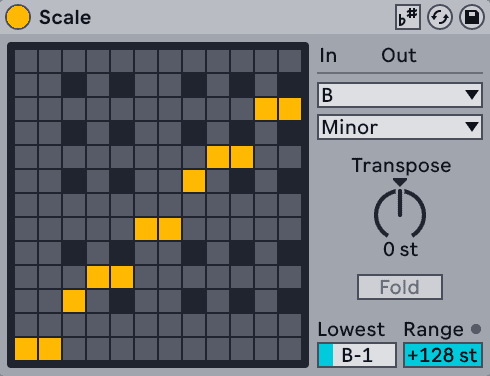
Task: Click the Scale device title
Action: pyautogui.click(x=65, y=17)
